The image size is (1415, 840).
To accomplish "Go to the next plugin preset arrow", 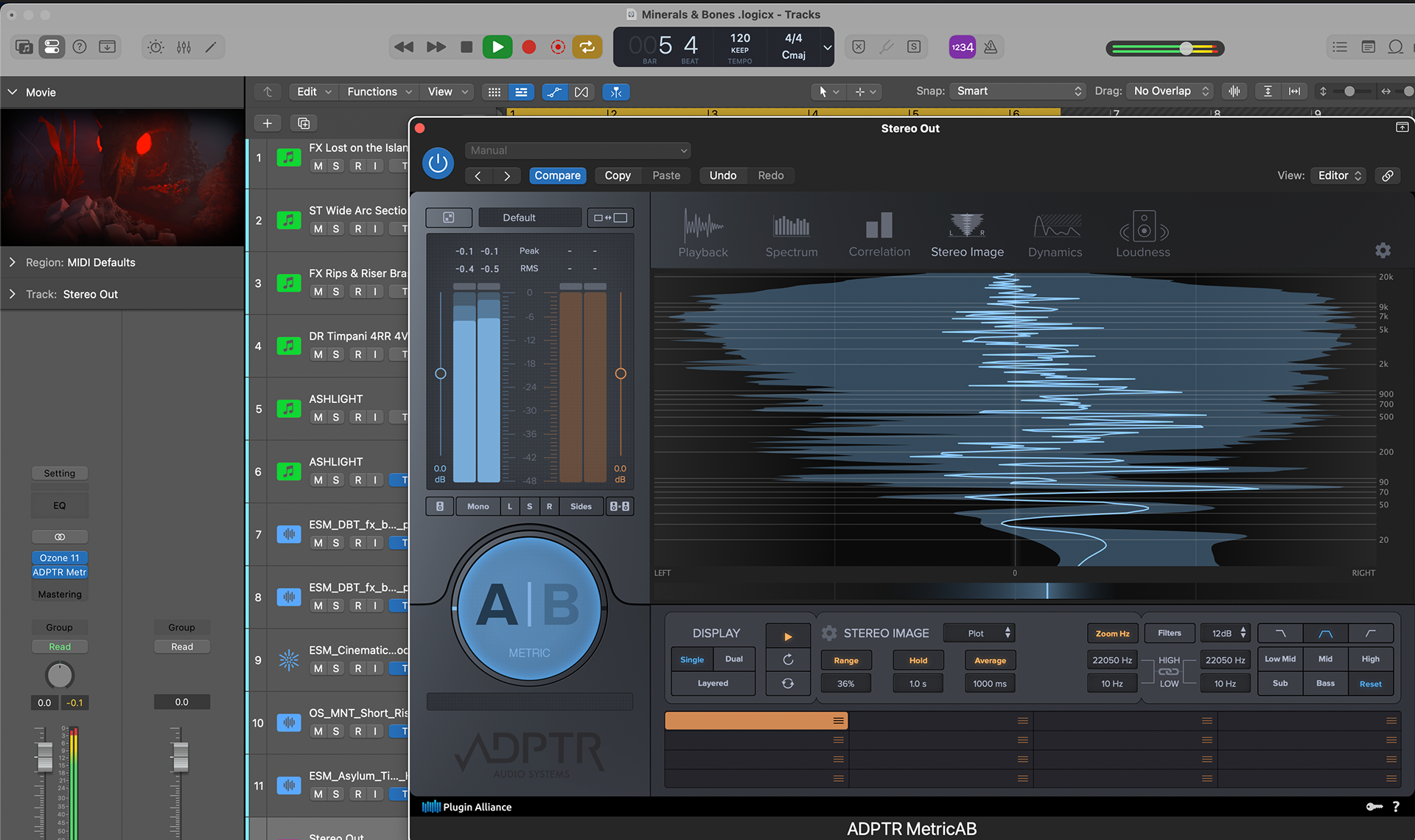I will 506,175.
